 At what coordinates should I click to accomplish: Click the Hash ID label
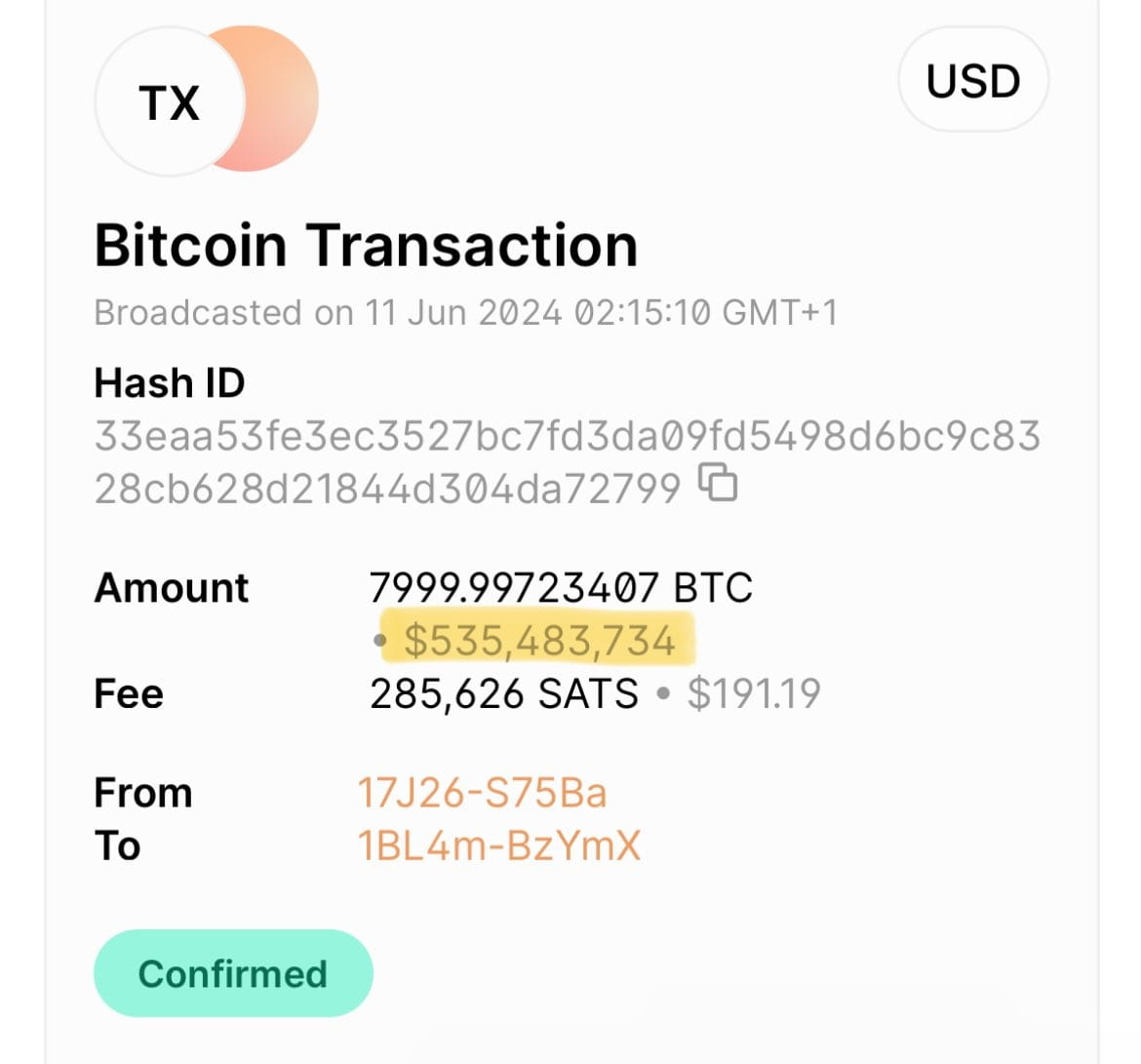tap(170, 382)
